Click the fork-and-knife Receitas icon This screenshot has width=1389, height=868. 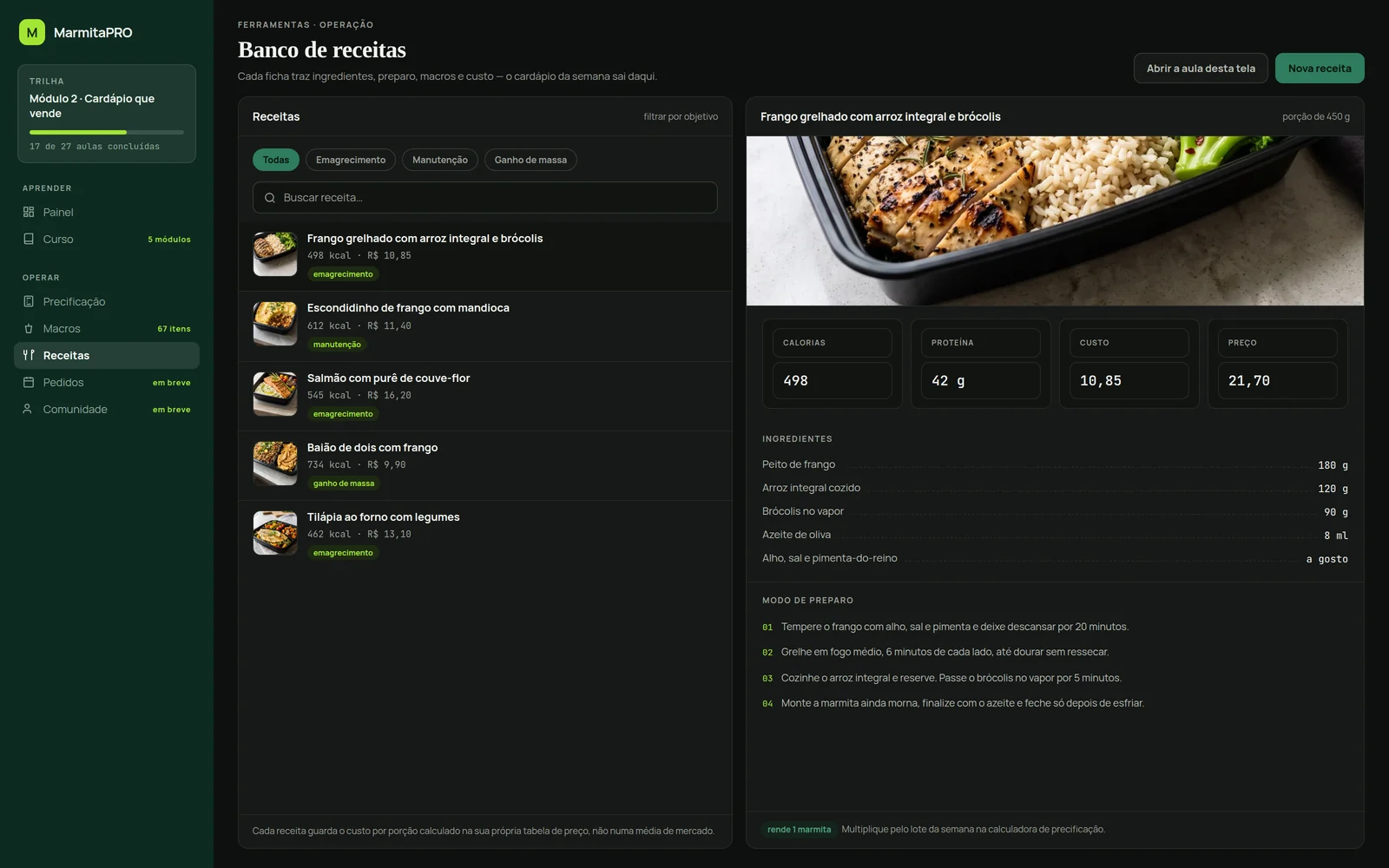pyautogui.click(x=29, y=355)
